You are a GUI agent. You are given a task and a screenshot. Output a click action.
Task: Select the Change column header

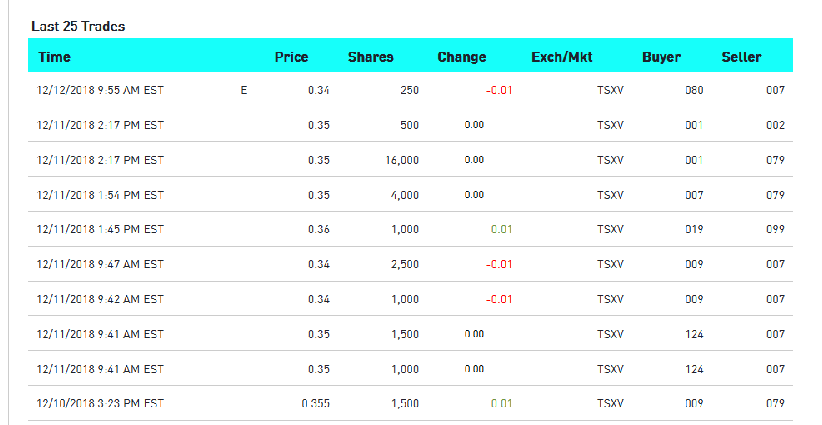(462, 58)
